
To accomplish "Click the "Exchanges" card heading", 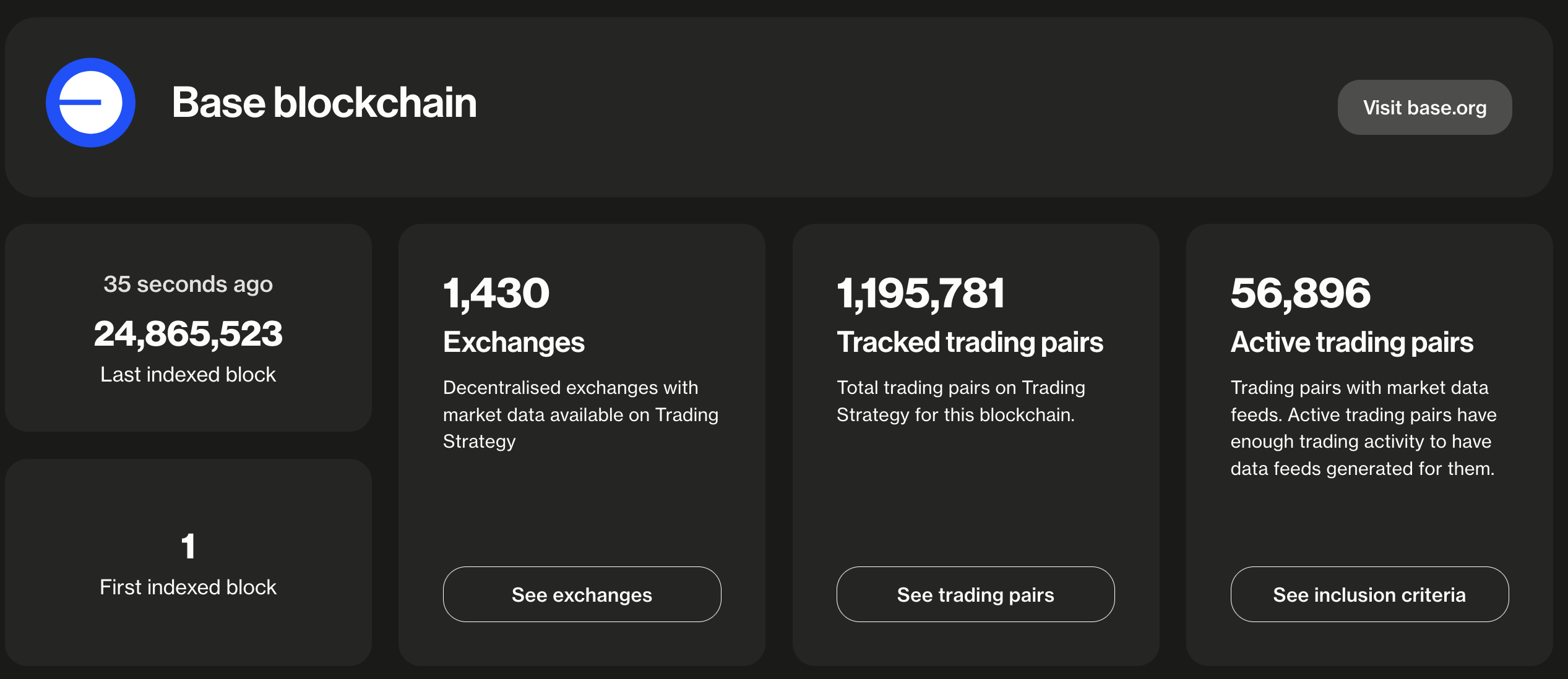I will point(514,343).
